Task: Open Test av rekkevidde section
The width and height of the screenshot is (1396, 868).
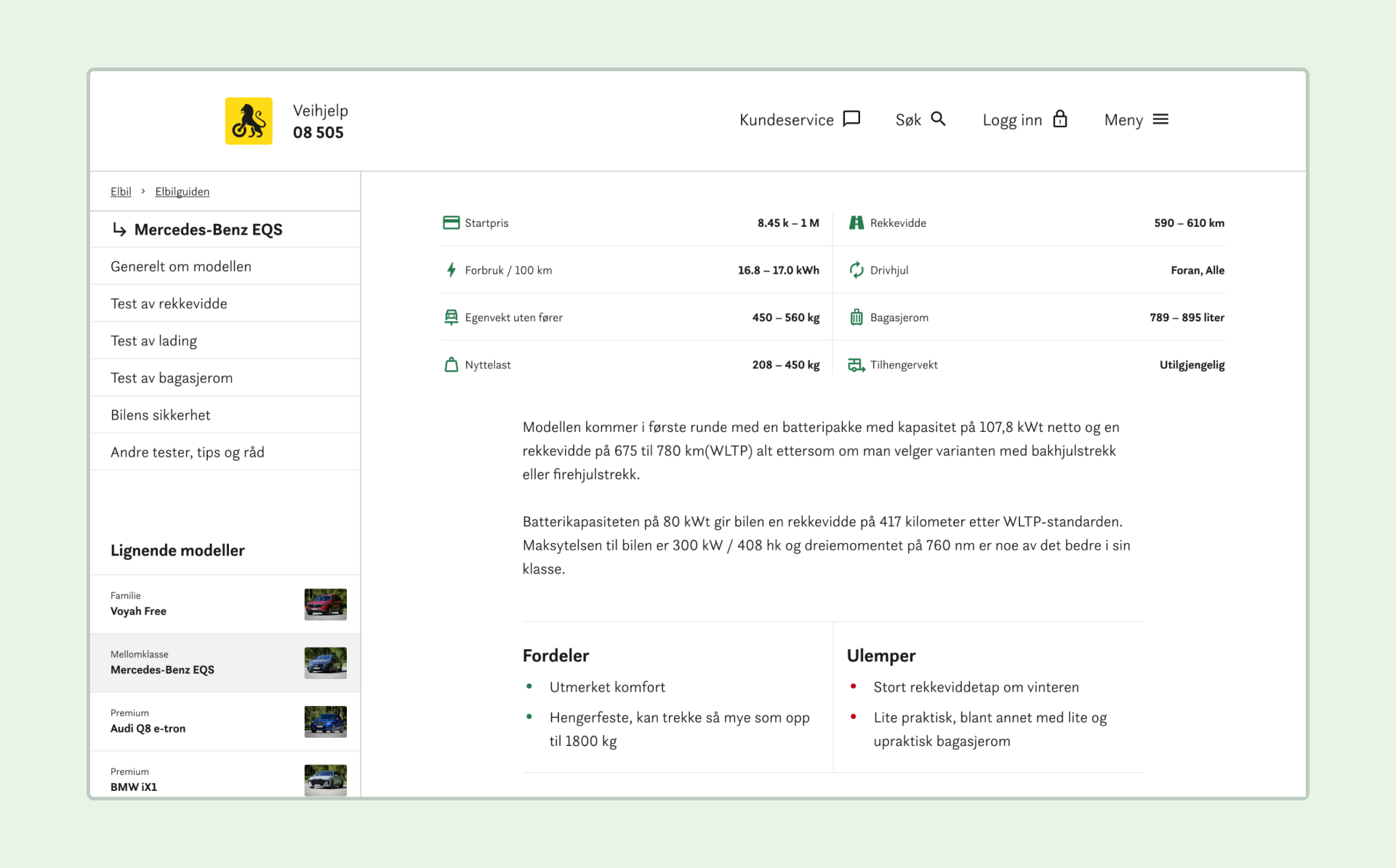Action: 225,303
